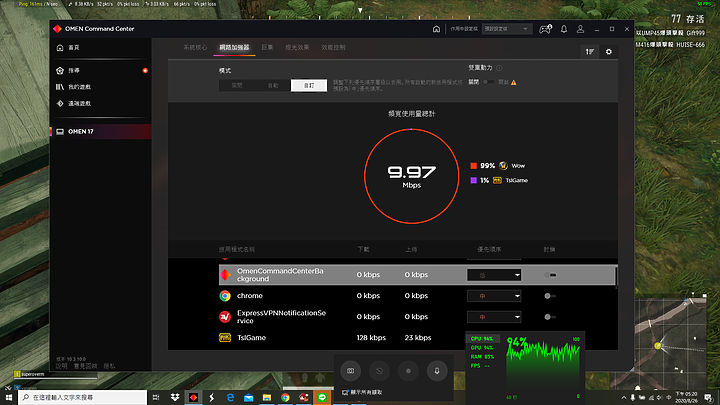Click the warning triangle beside dual force toggle
The image size is (720, 405).
tap(514, 83)
